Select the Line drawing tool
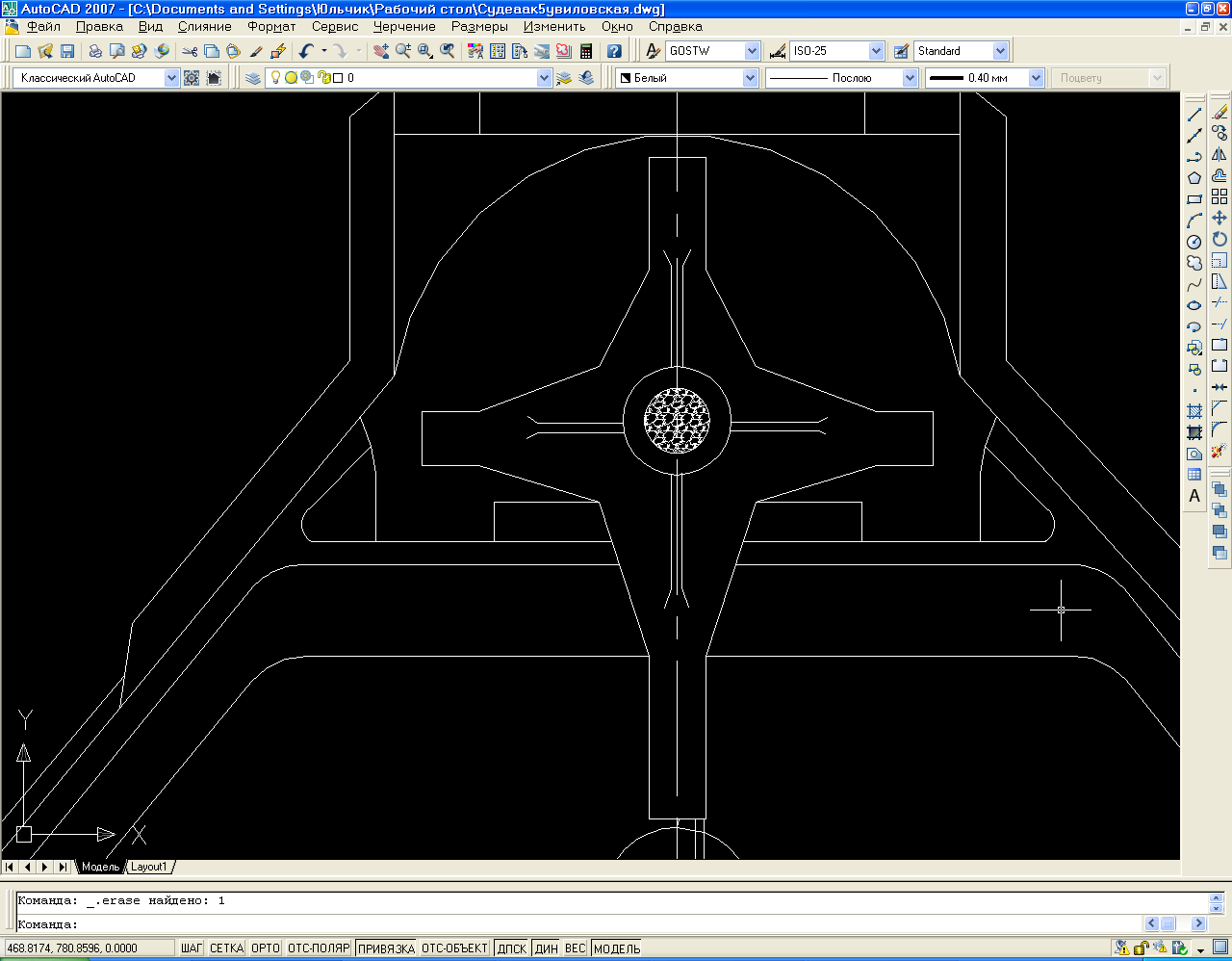Screen dimensions: 1232x961 [x=1194, y=115]
